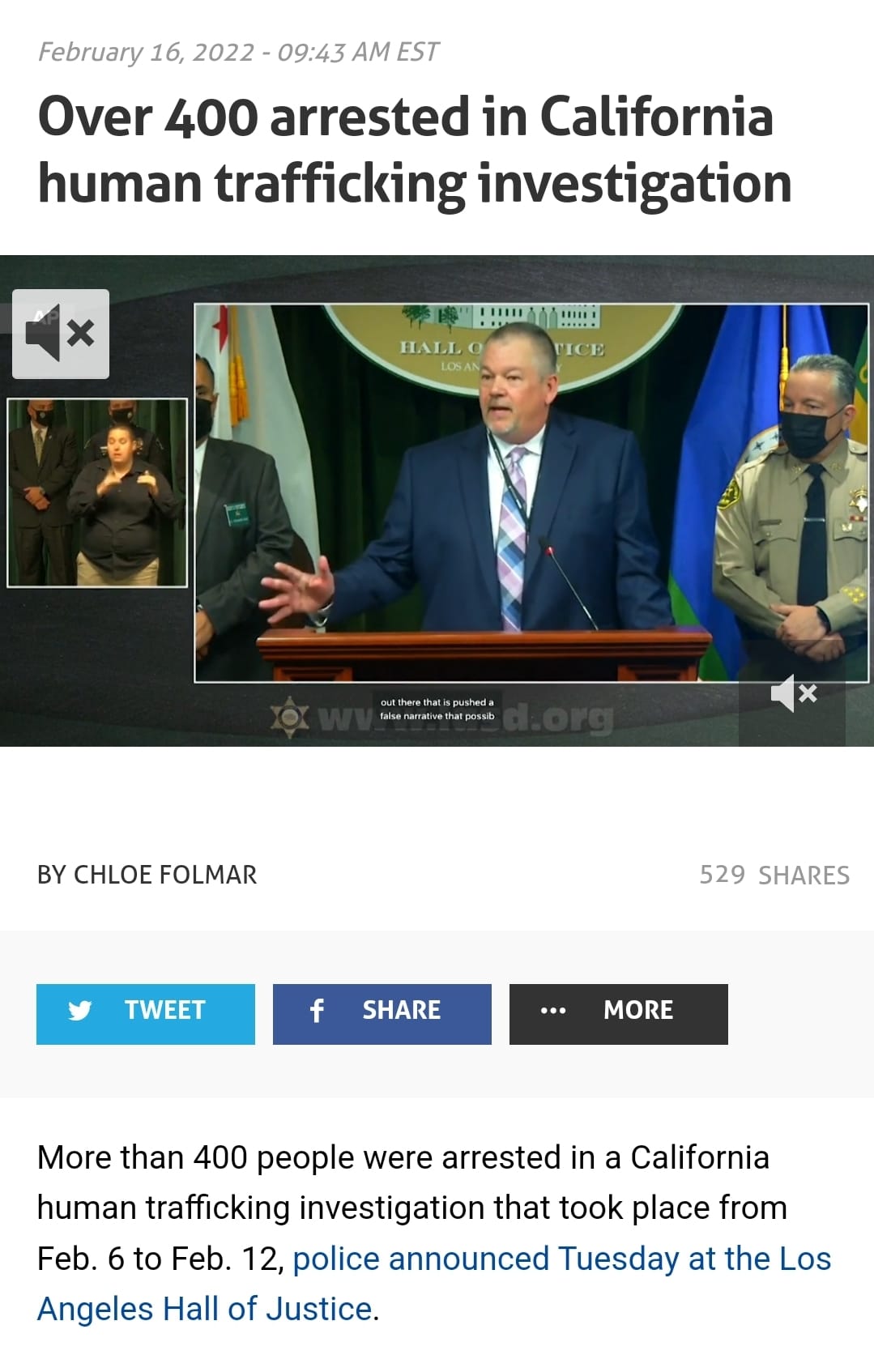The image size is (874, 1372).
Task: Open police announced Tuesday link
Action: coord(562,1259)
